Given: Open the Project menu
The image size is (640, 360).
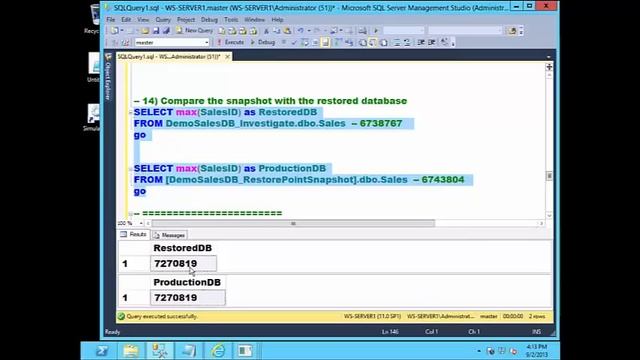Looking at the screenshot, I should click(x=186, y=19).
